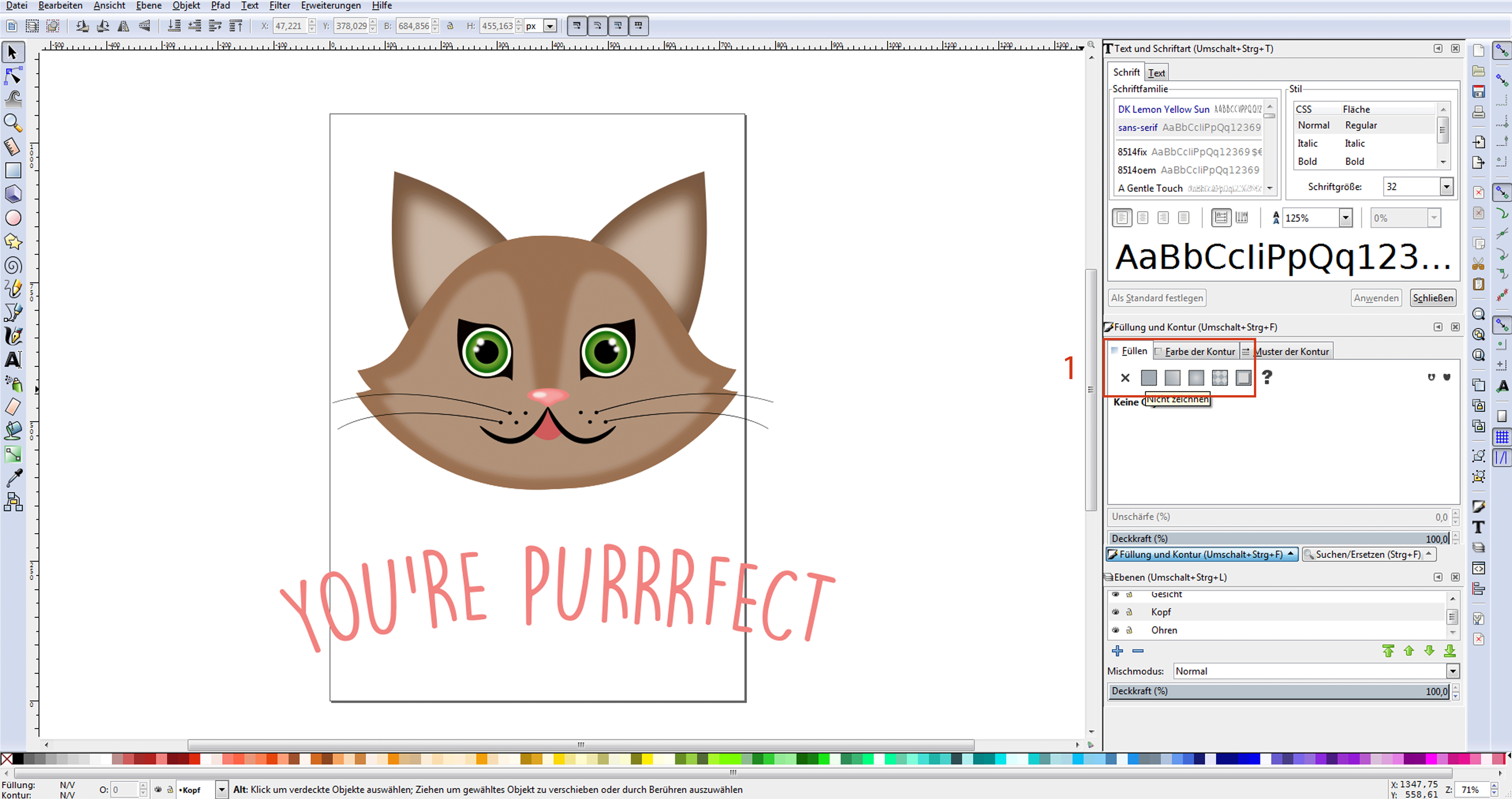This screenshot has height=799, width=1512.
Task: Select the 3D Box tool
Action: click(12, 194)
